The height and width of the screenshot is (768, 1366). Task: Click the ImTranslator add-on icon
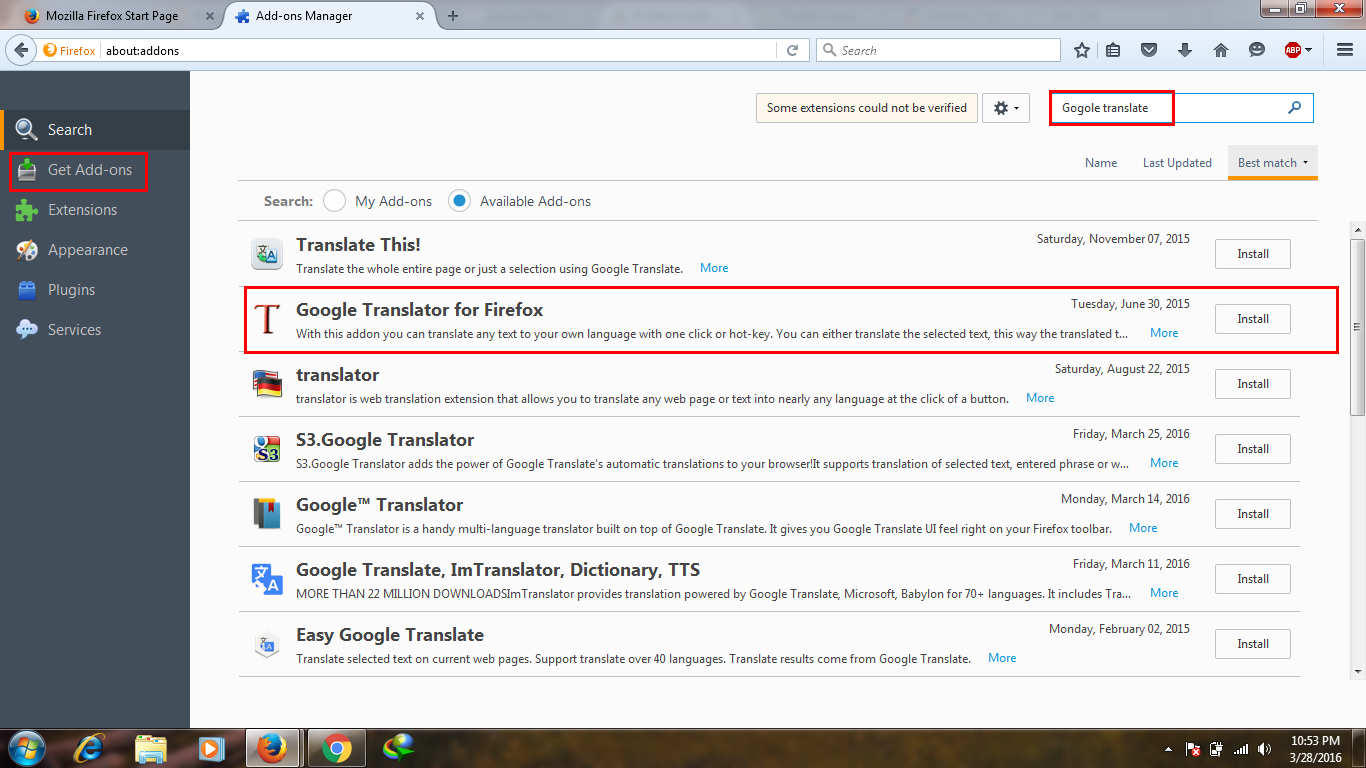[x=267, y=579]
